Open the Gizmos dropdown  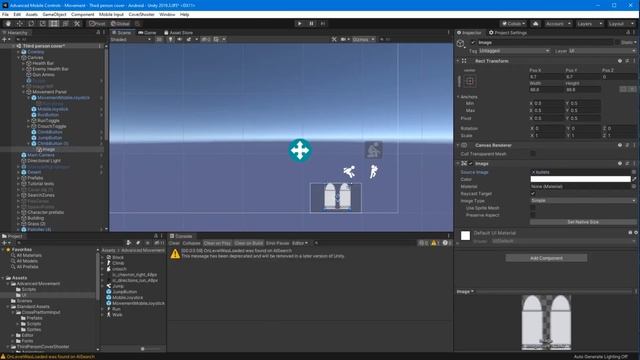pos(363,39)
